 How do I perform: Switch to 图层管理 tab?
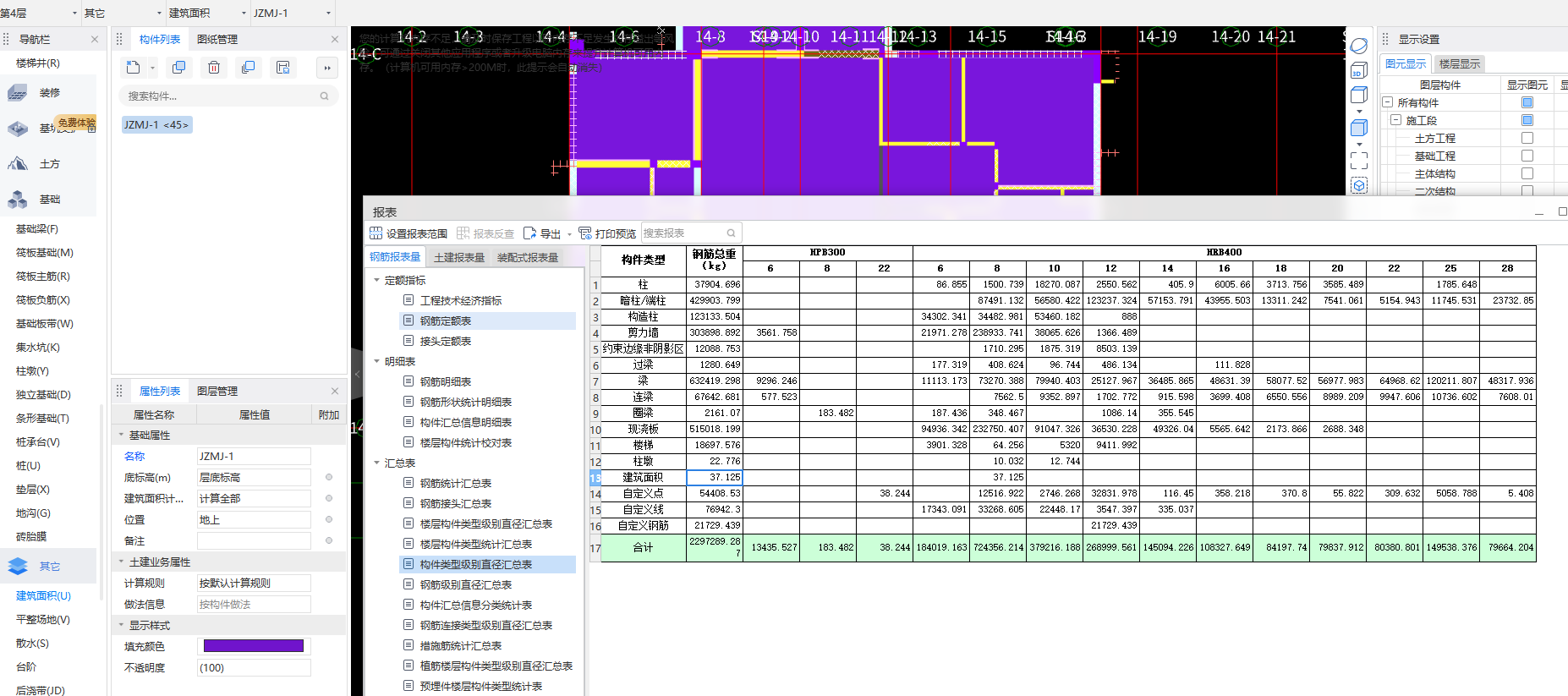pyautogui.click(x=217, y=392)
